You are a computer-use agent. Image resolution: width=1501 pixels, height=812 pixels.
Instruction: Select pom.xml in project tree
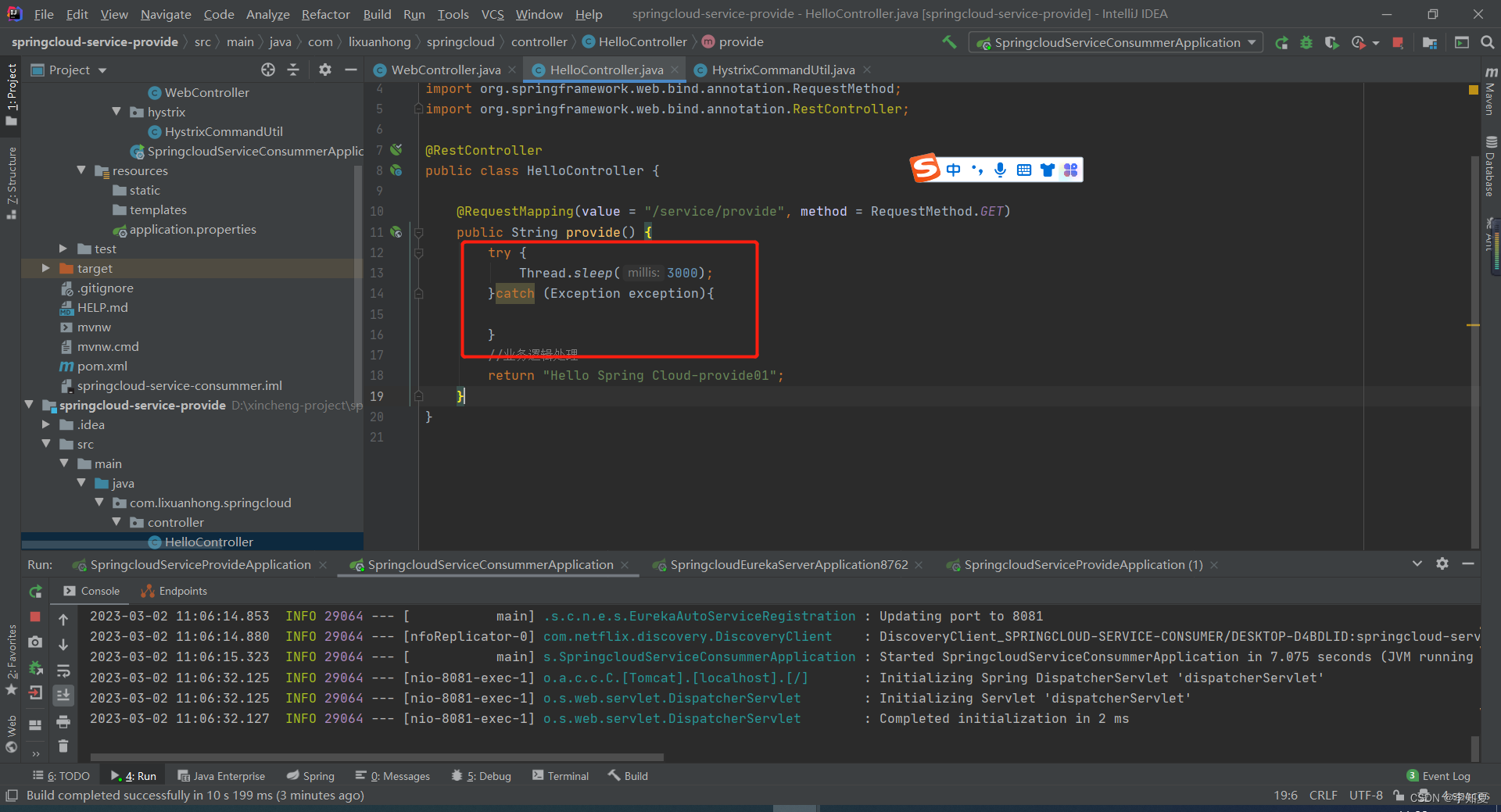(102, 366)
